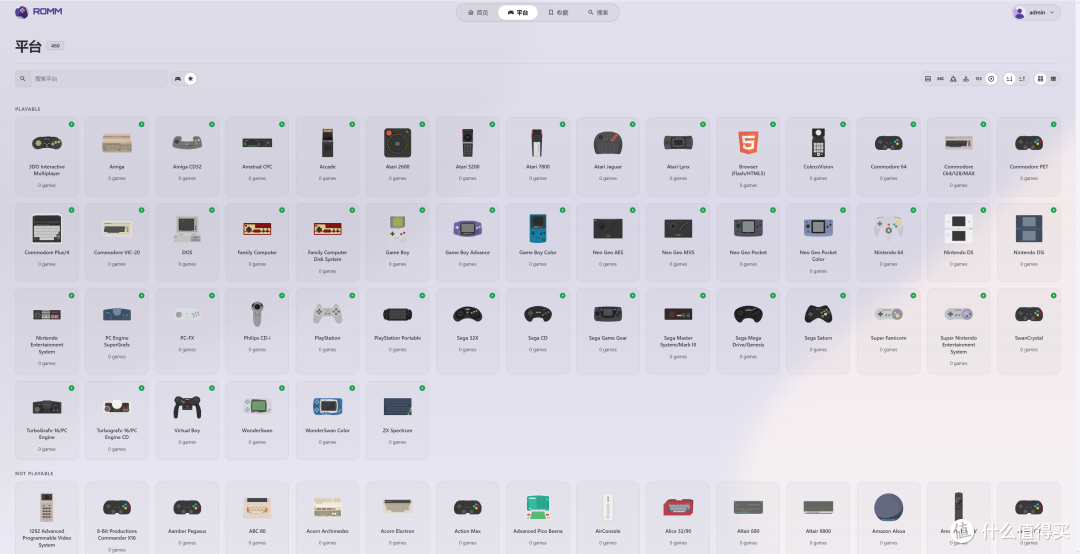Select the three-circles group-by option
Screen dimensions: 1080x554
966,79
